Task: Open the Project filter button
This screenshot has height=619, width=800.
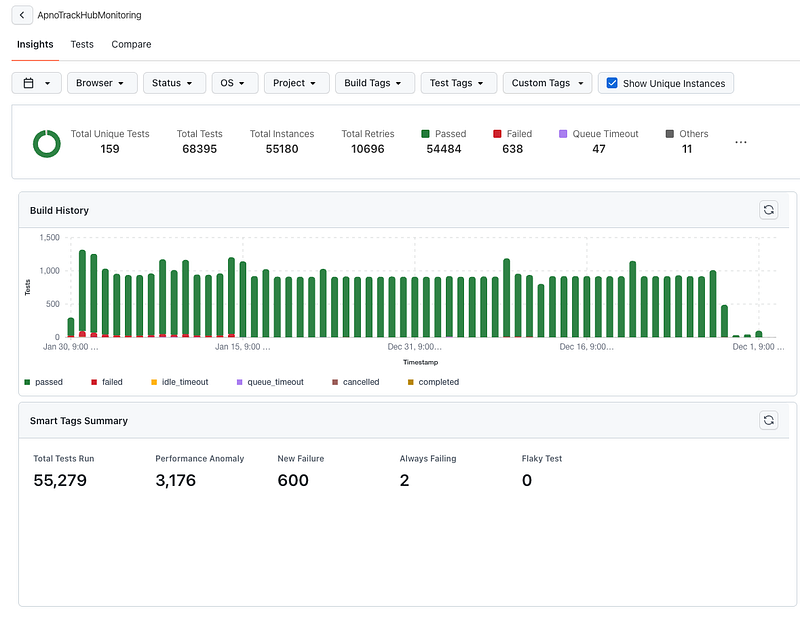Action: 296,83
